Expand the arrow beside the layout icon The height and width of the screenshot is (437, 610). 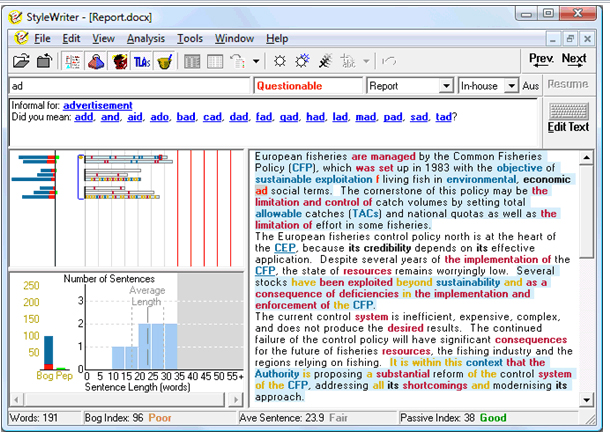coord(257,62)
